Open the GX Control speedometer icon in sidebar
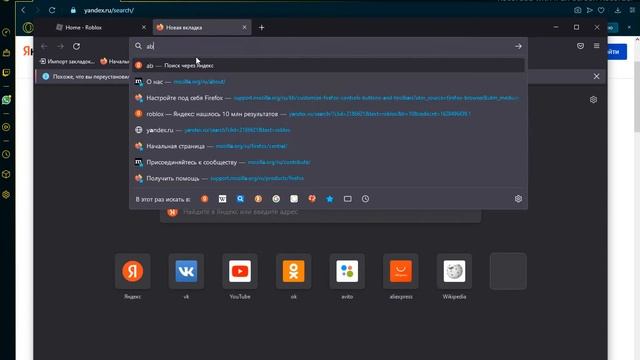Viewport: 640px width, 360px height. point(6,32)
